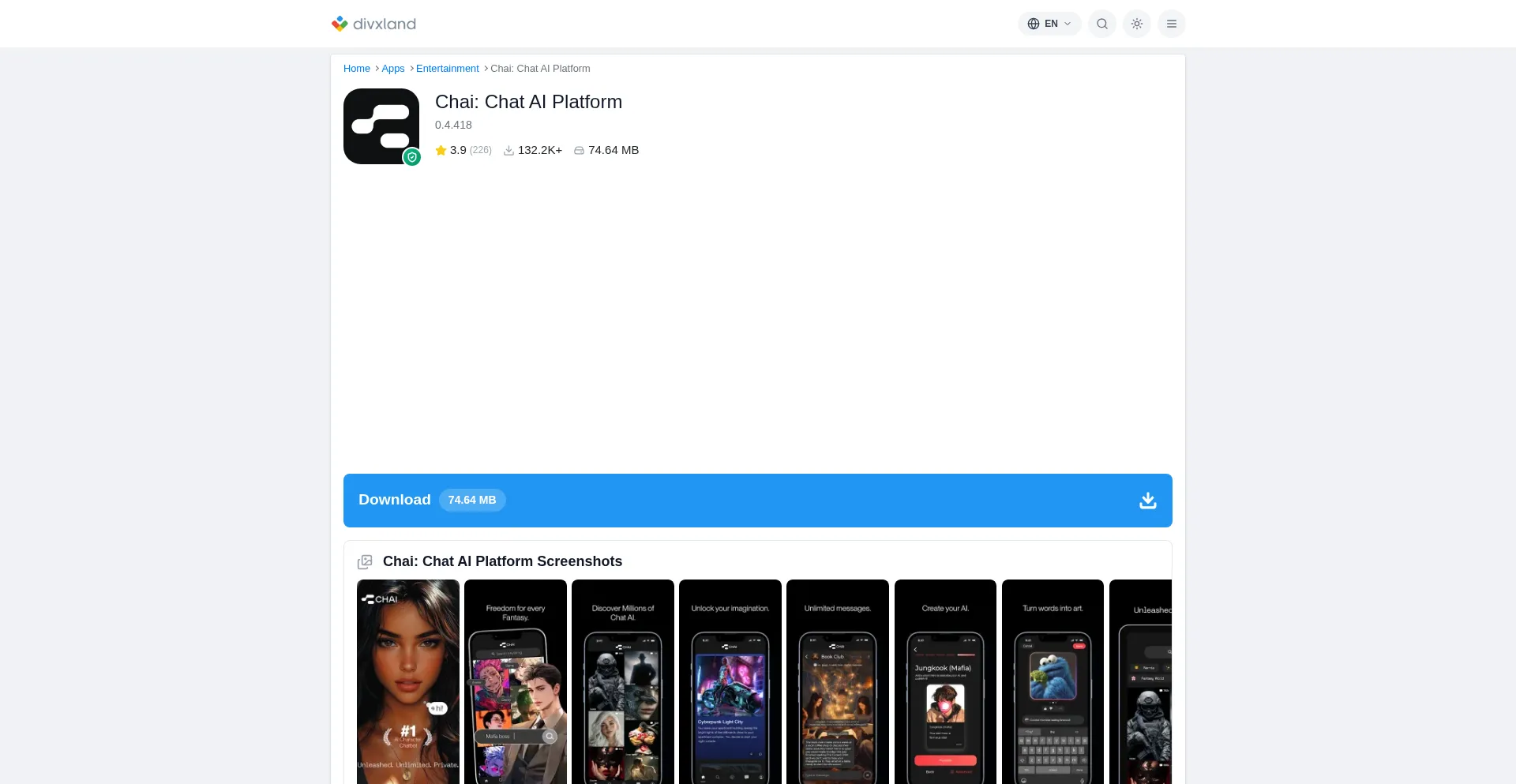Viewport: 1516px width, 784px height.
Task: Click the 132.2K+ downloads text
Action: point(540,150)
